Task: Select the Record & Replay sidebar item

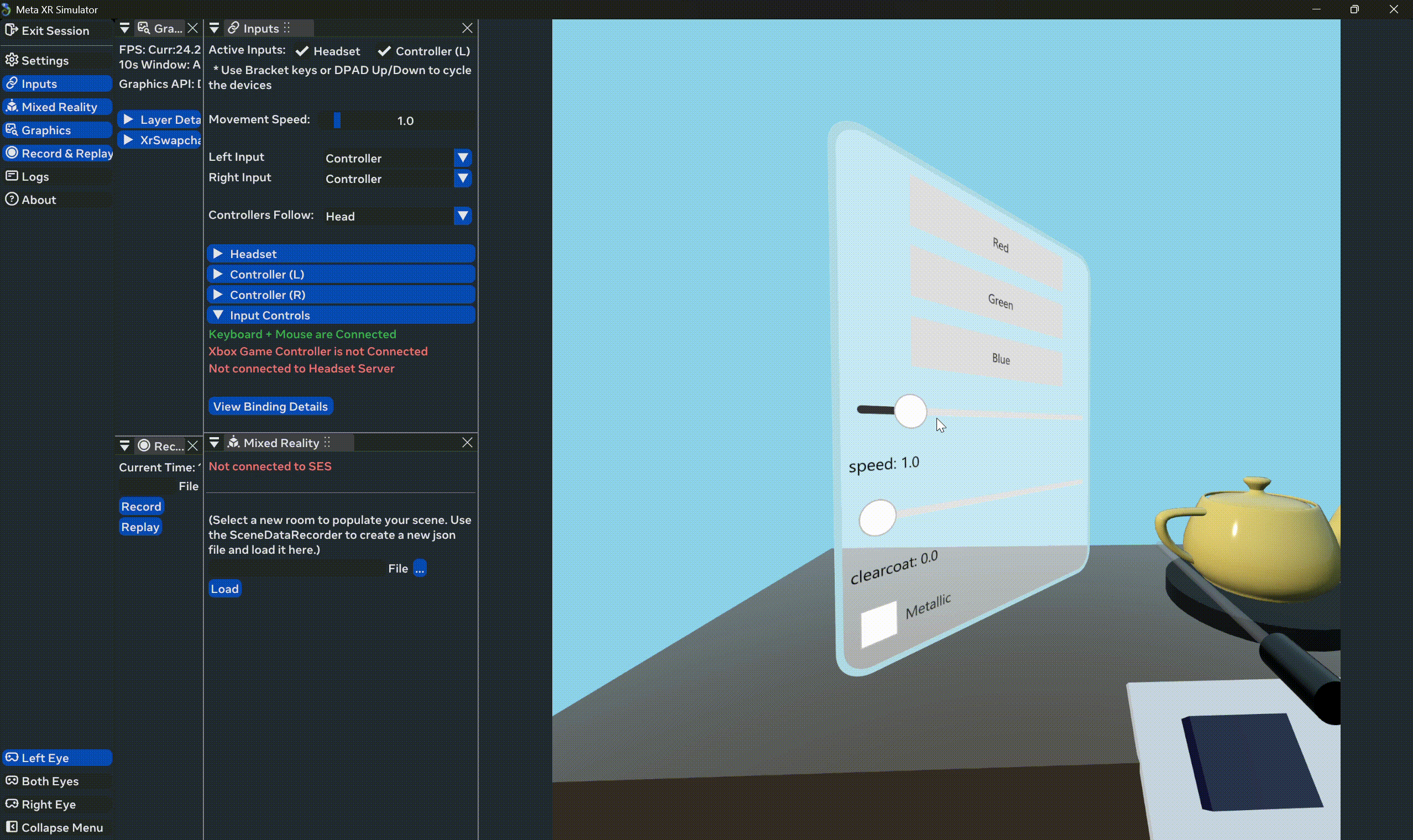Action: point(56,153)
